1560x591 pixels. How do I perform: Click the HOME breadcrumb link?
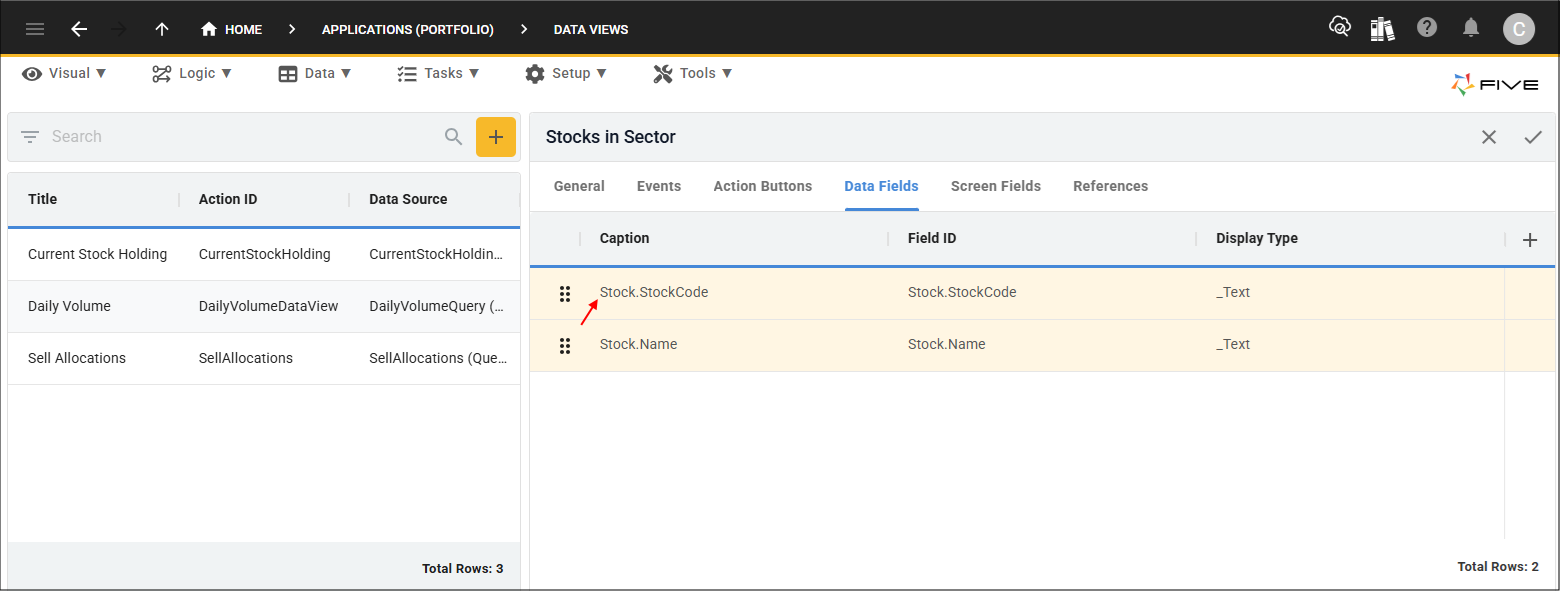pos(232,30)
